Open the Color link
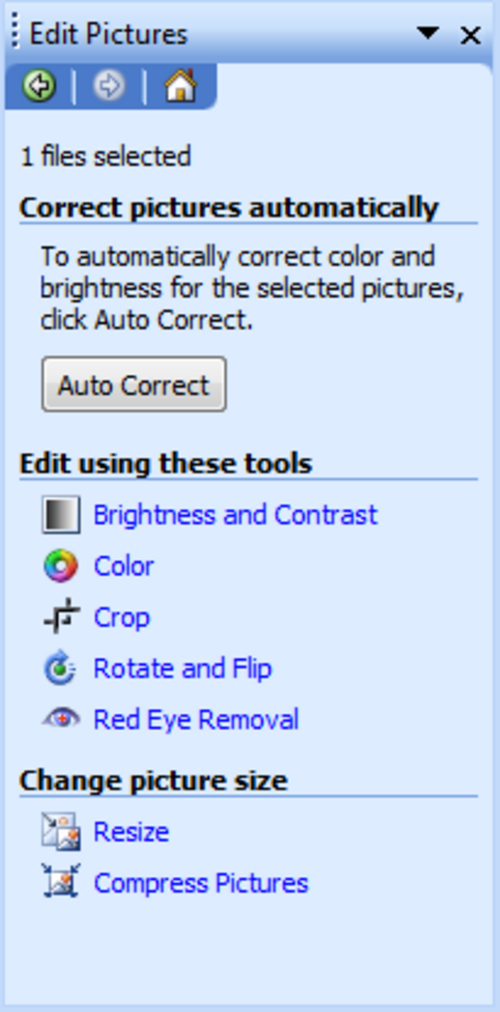The height and width of the screenshot is (1012, 500). point(124,566)
